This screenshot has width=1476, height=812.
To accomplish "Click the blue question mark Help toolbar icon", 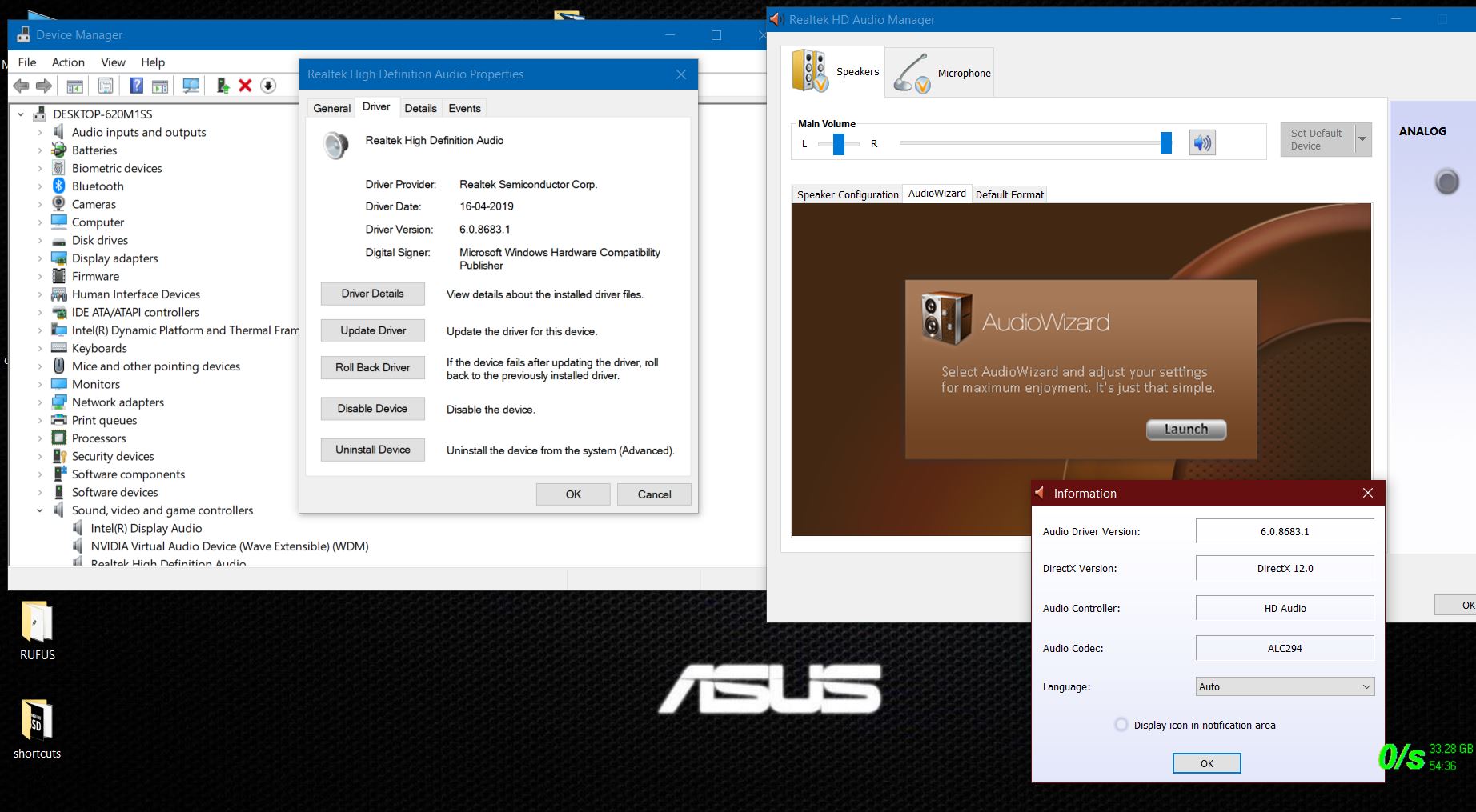I will [x=137, y=86].
